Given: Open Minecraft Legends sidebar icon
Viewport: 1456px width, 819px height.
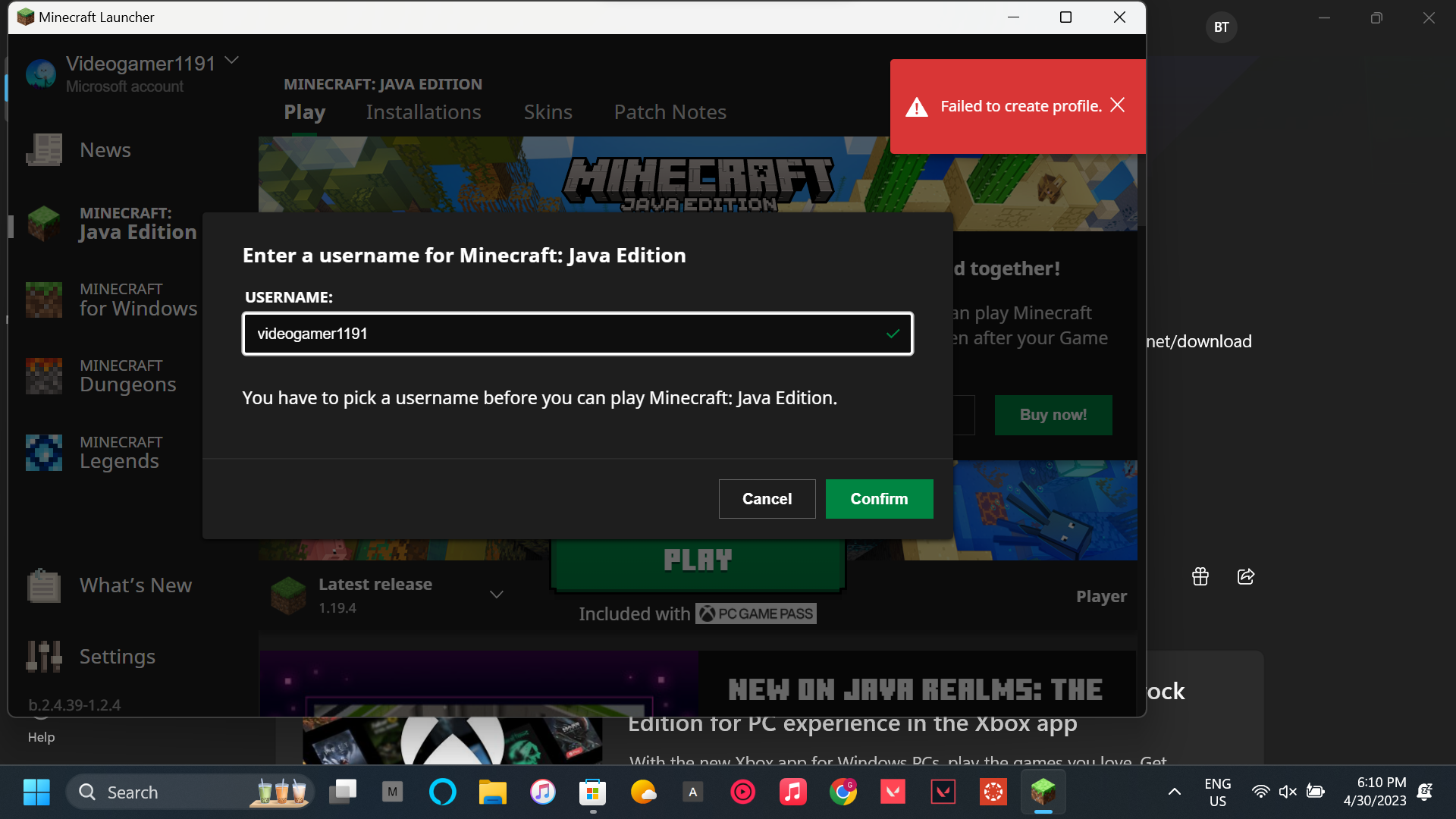Looking at the screenshot, I should point(44,453).
